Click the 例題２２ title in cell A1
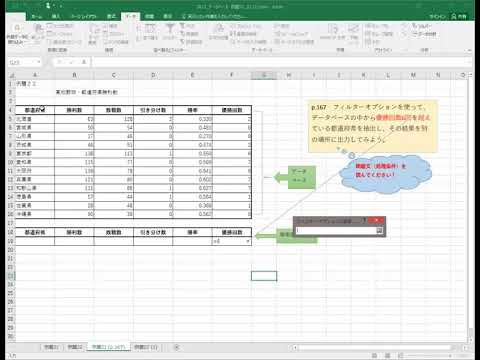Image resolution: width=480 pixels, height=360 pixels. (x=26, y=84)
